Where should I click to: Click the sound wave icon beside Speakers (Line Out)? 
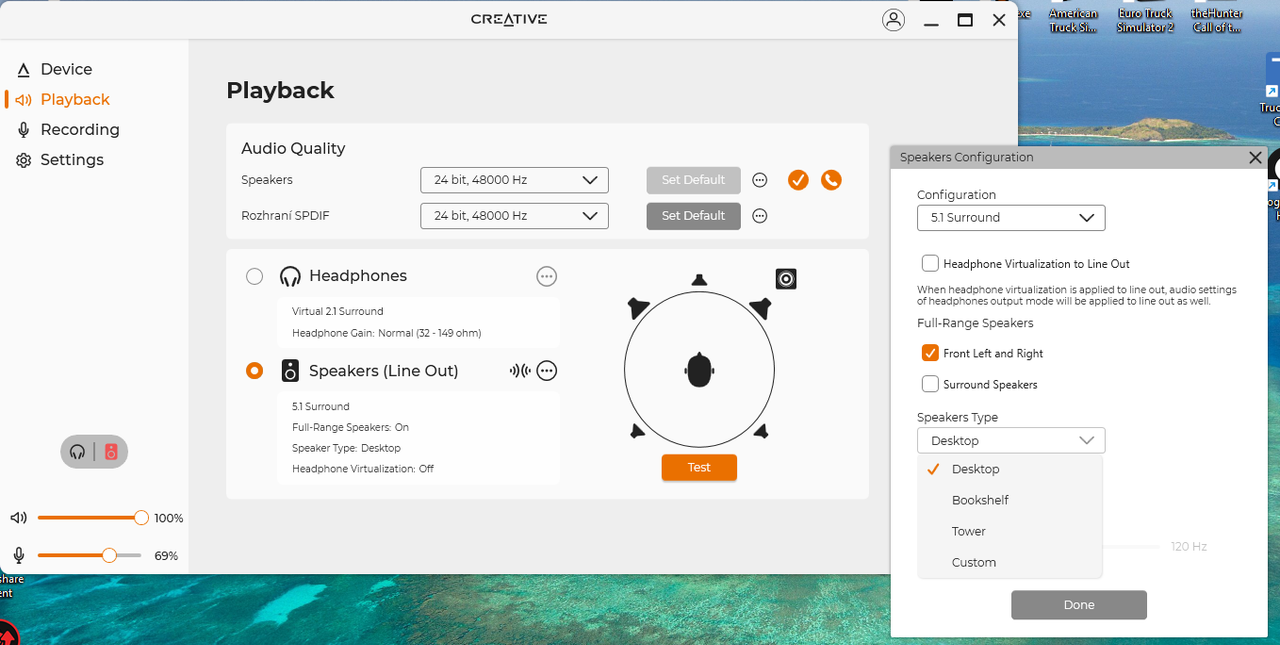(x=520, y=371)
